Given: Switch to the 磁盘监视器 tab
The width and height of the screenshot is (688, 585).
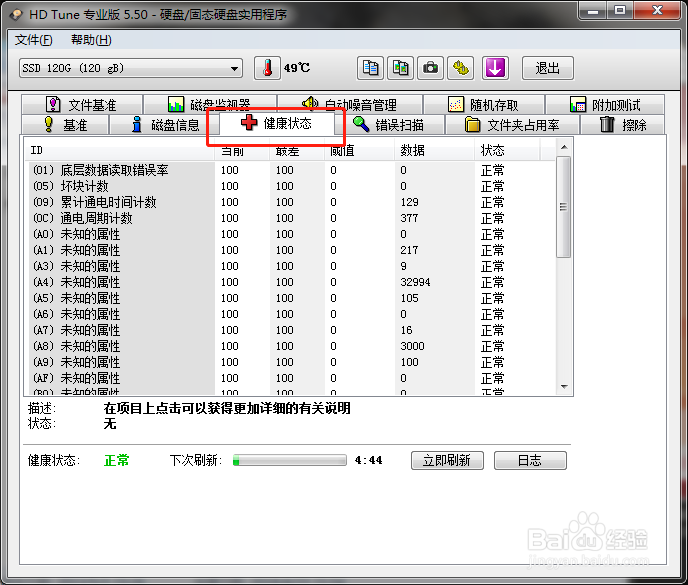Looking at the screenshot, I should pyautogui.click(x=210, y=104).
